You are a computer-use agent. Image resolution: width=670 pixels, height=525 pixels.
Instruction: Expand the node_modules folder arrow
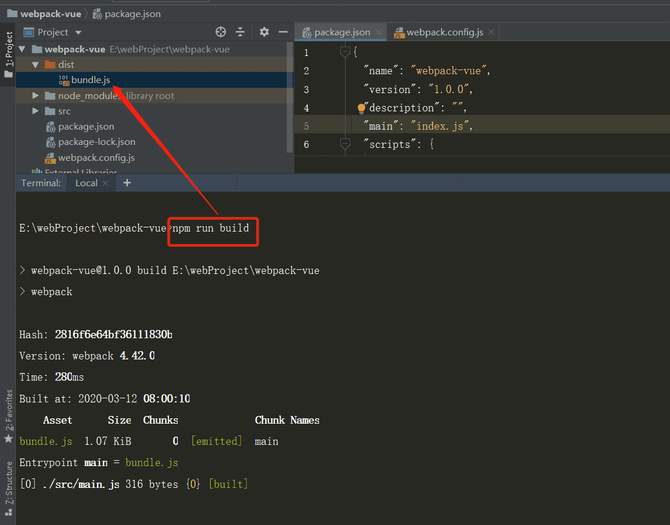pos(35,96)
